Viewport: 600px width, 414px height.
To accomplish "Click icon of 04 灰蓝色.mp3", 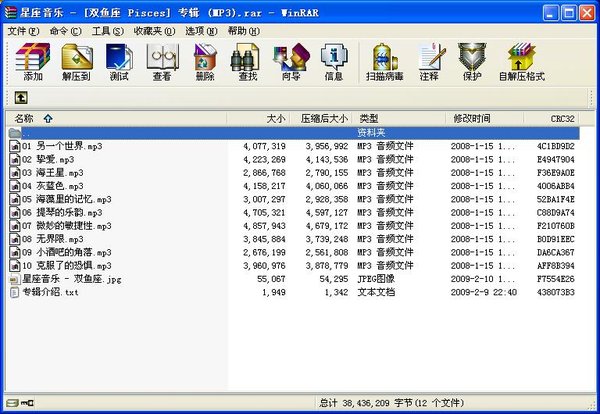I will [15, 186].
